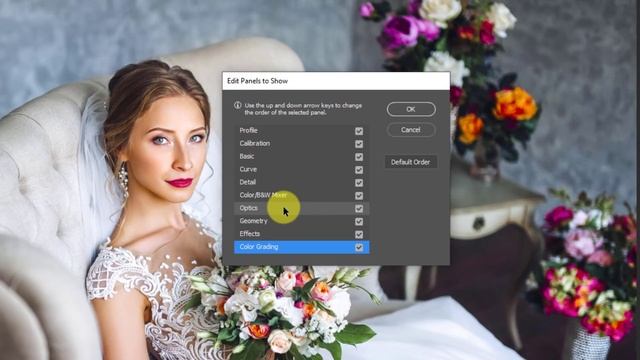Uncheck the Profile panel checkbox

pos(359,131)
